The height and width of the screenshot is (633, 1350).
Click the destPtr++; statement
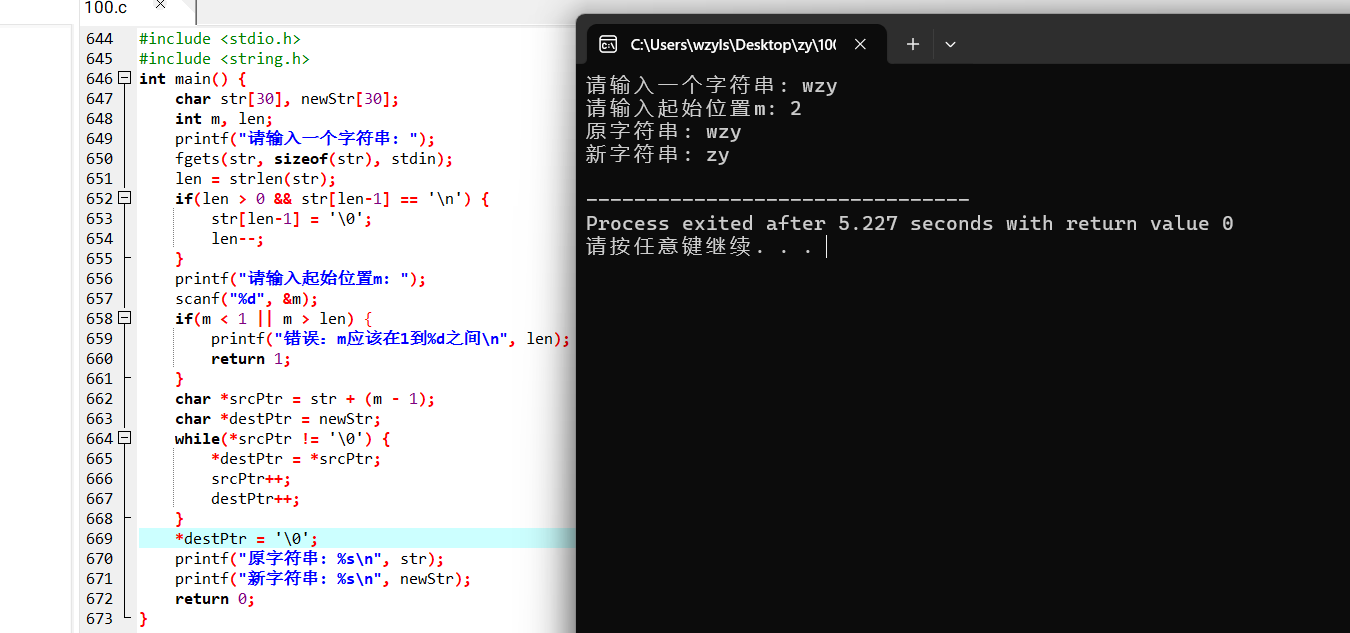tap(255, 498)
